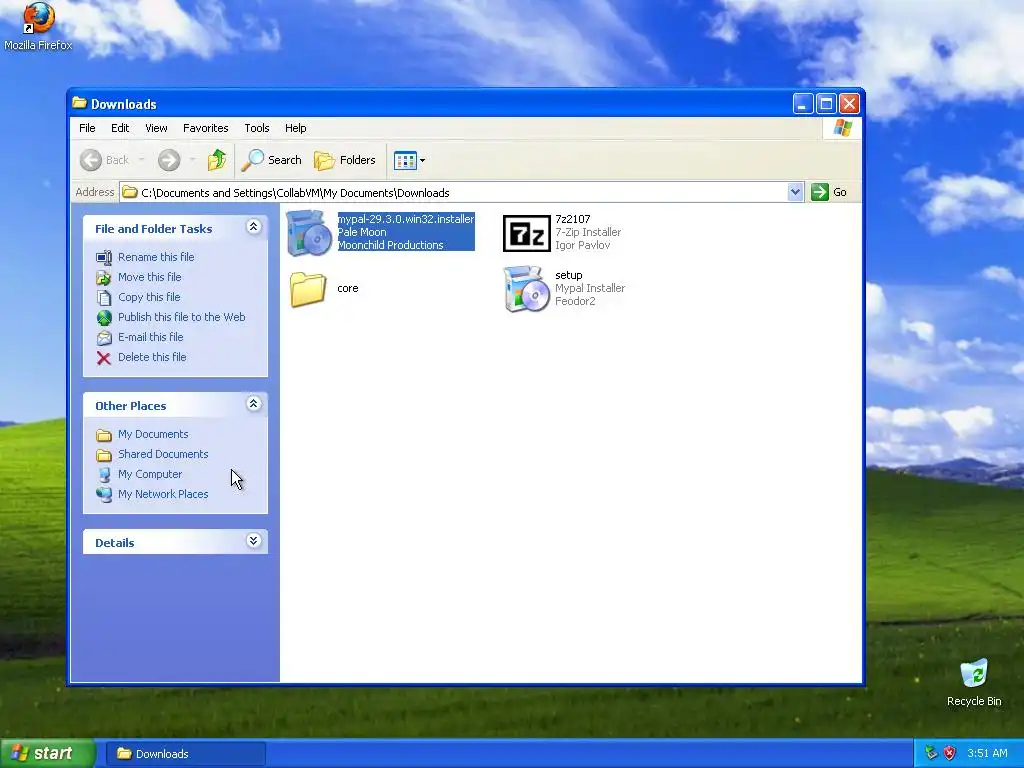Image resolution: width=1024 pixels, height=768 pixels.
Task: Click the My Network Places icon
Action: tap(104, 495)
